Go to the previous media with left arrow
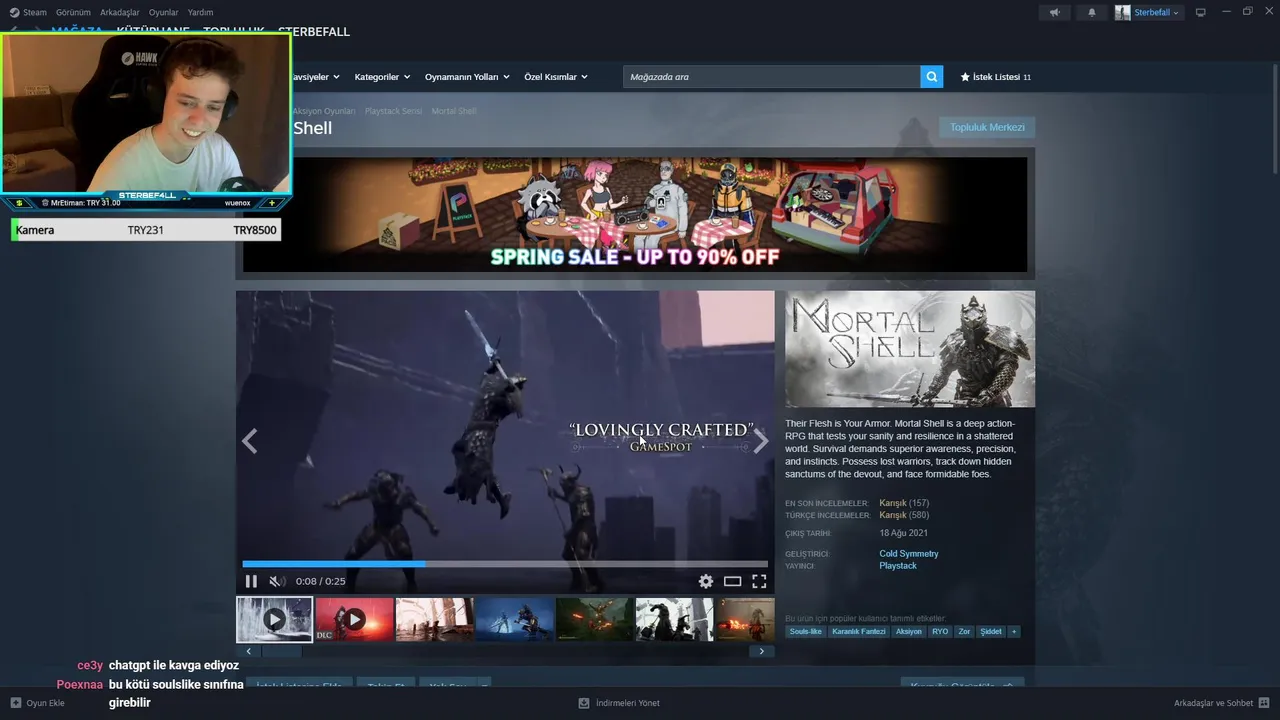1280x720 pixels. coord(249,441)
